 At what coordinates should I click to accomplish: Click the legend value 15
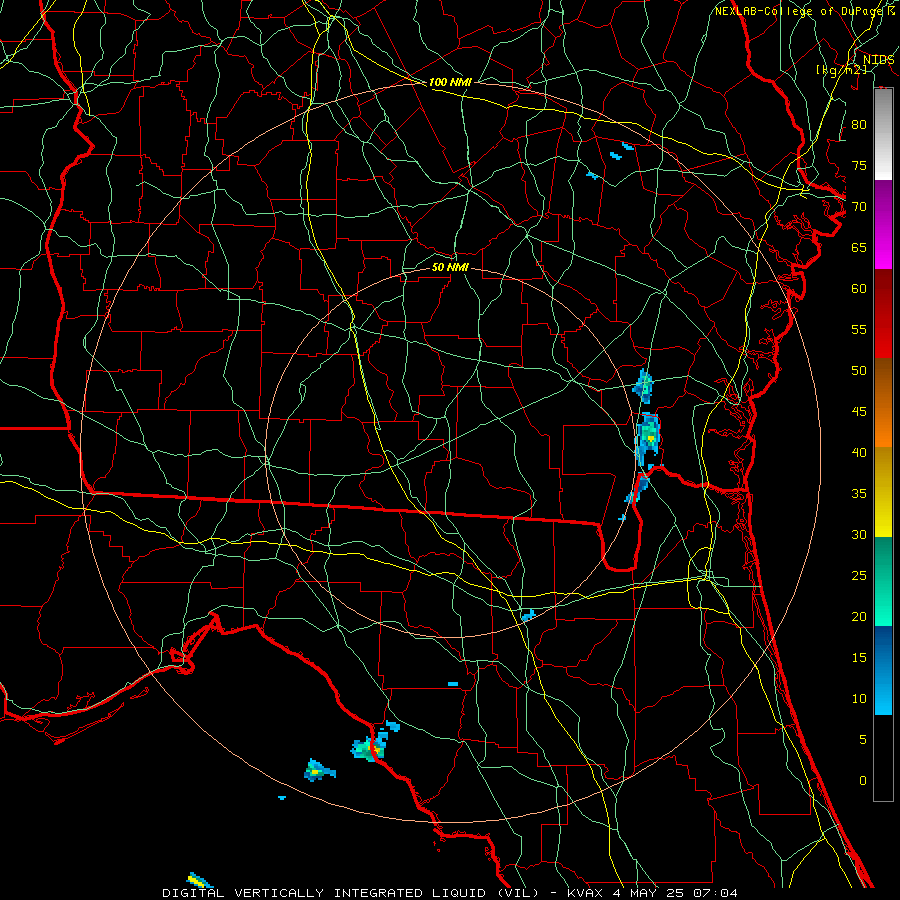pyautogui.click(x=859, y=658)
